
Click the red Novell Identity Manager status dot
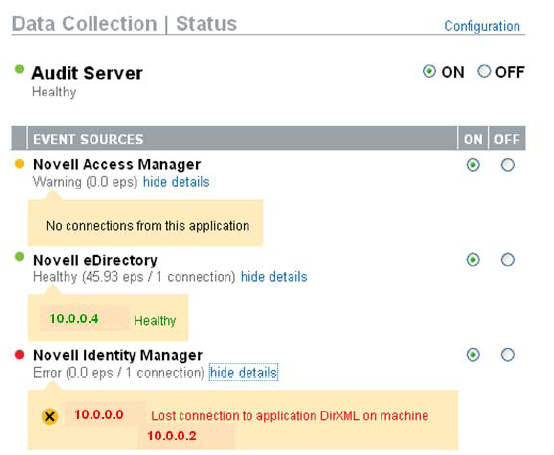coord(19,354)
